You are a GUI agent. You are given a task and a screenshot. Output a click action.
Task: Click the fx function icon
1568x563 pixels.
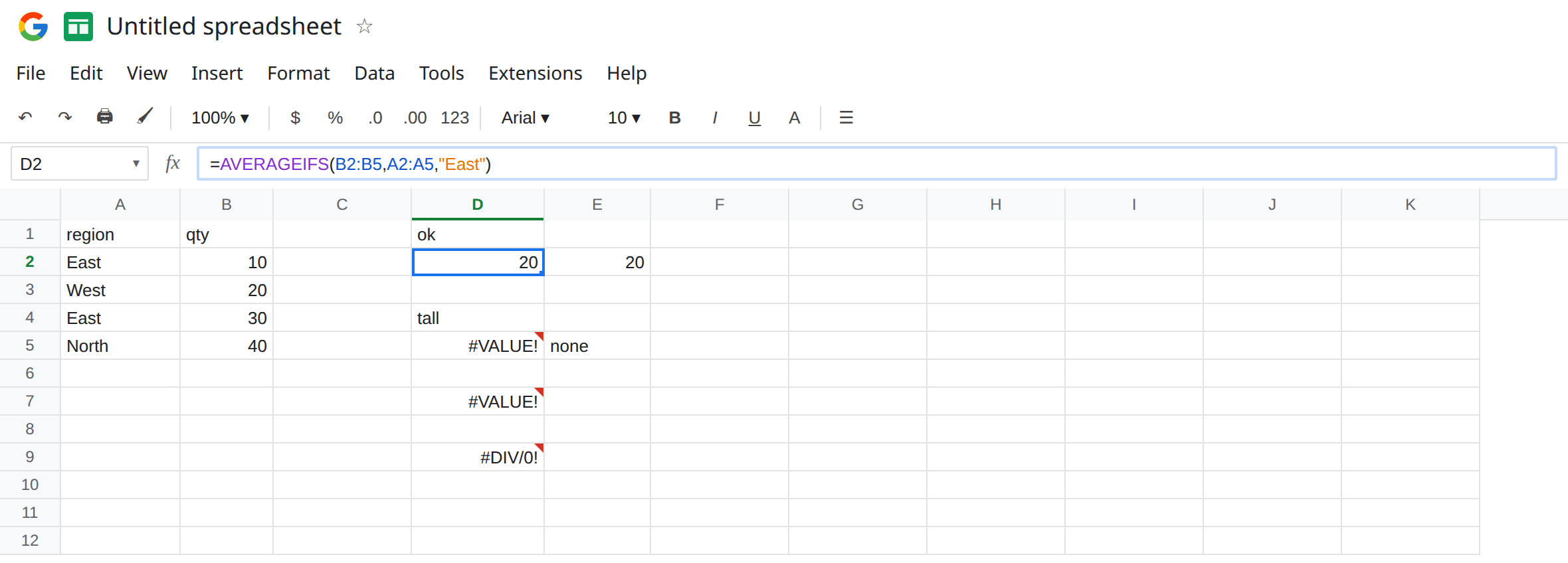point(173,163)
